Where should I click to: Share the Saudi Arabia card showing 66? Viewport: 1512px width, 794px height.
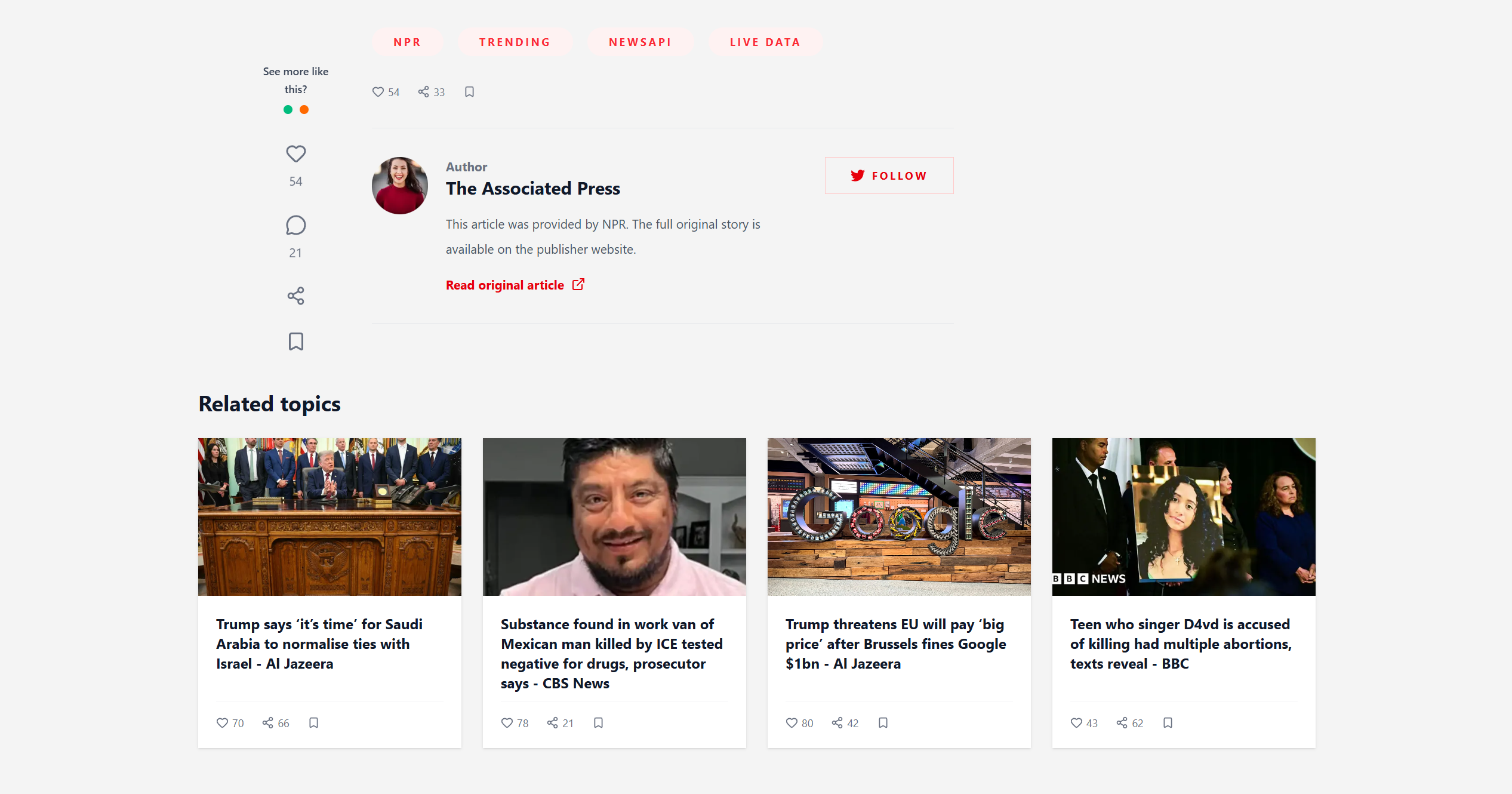coord(267,723)
